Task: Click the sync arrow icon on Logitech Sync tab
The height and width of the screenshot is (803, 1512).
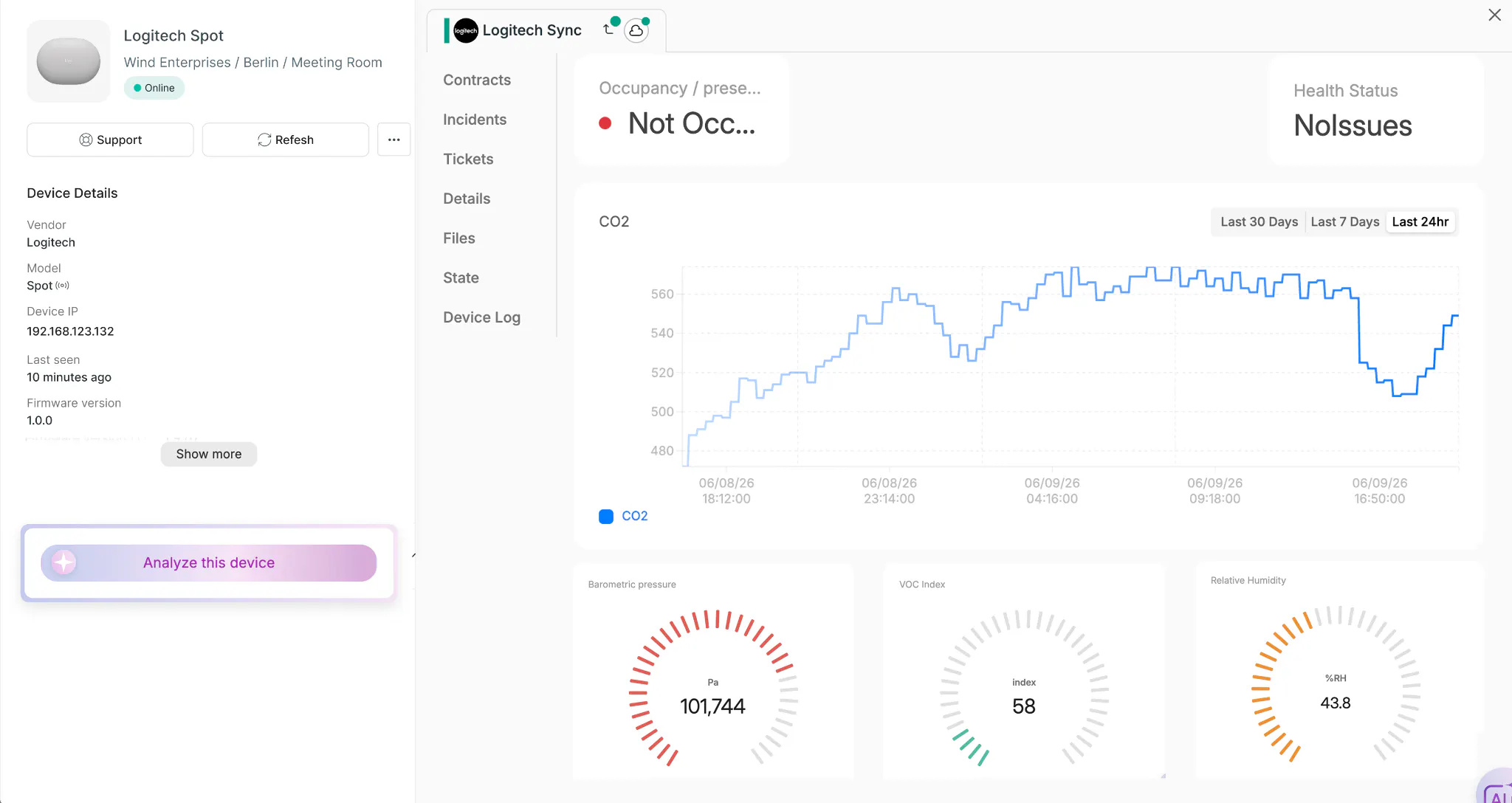Action: [x=608, y=30]
